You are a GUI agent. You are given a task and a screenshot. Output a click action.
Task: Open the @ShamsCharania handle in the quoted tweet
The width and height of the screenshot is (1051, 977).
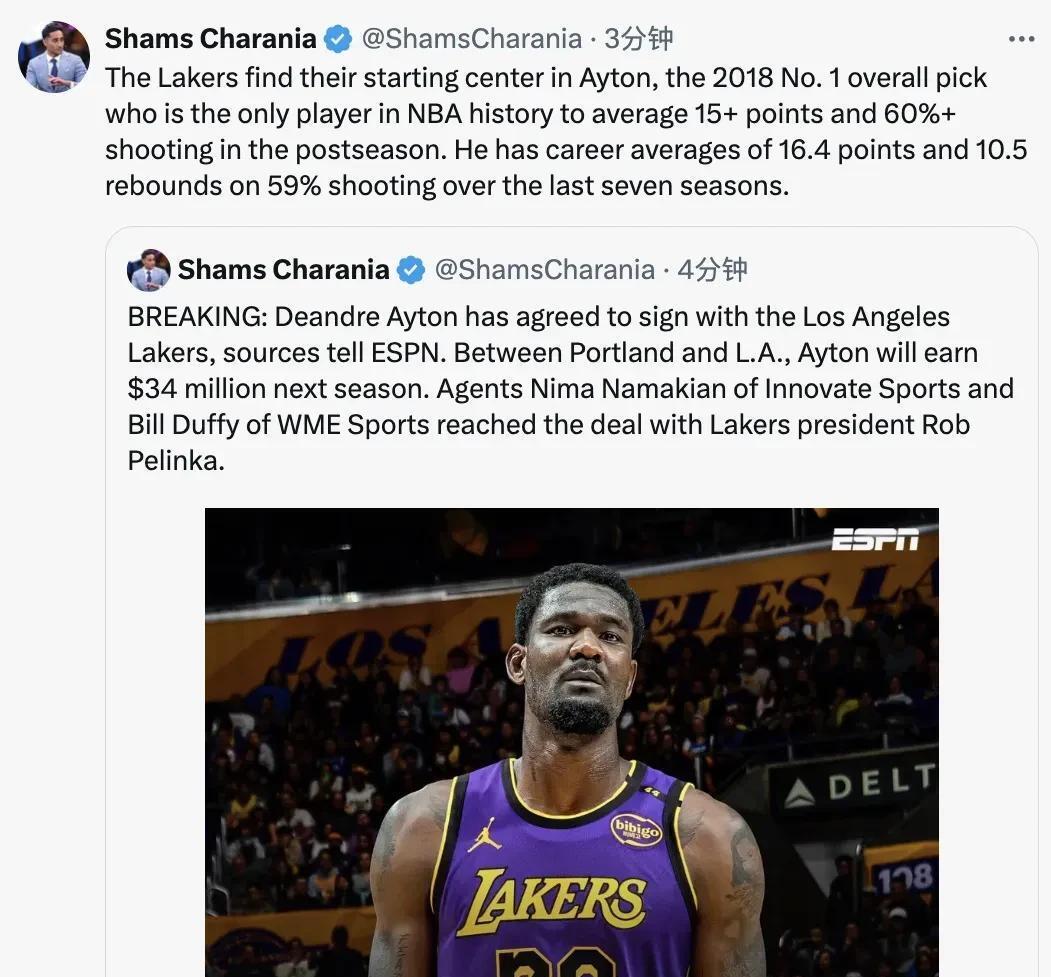point(544,270)
